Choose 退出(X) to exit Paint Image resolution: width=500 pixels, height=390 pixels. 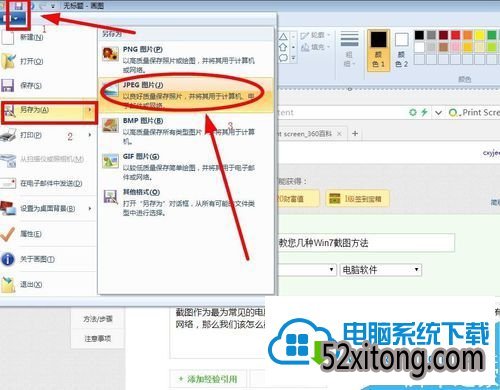click(x=48, y=285)
